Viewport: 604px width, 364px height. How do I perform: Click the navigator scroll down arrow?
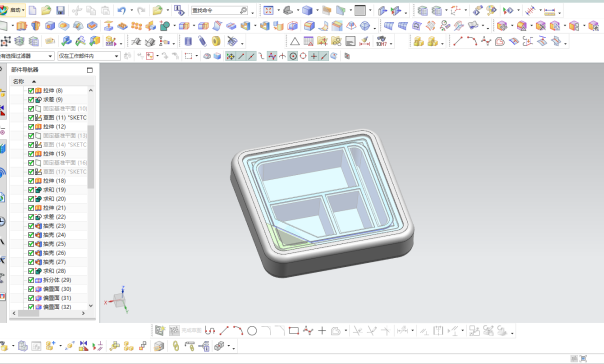pyautogui.click(x=91, y=306)
